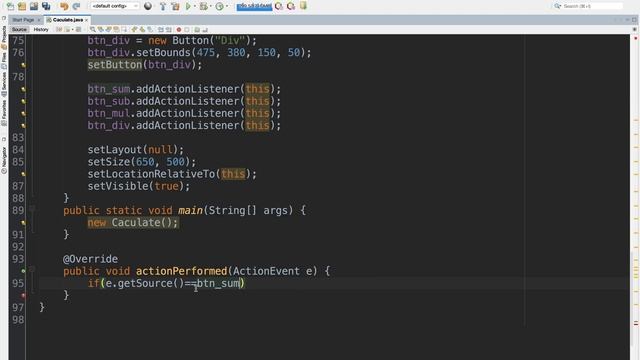Open the Navigator side panel
Viewport: 640px width, 360px height.
[4, 160]
